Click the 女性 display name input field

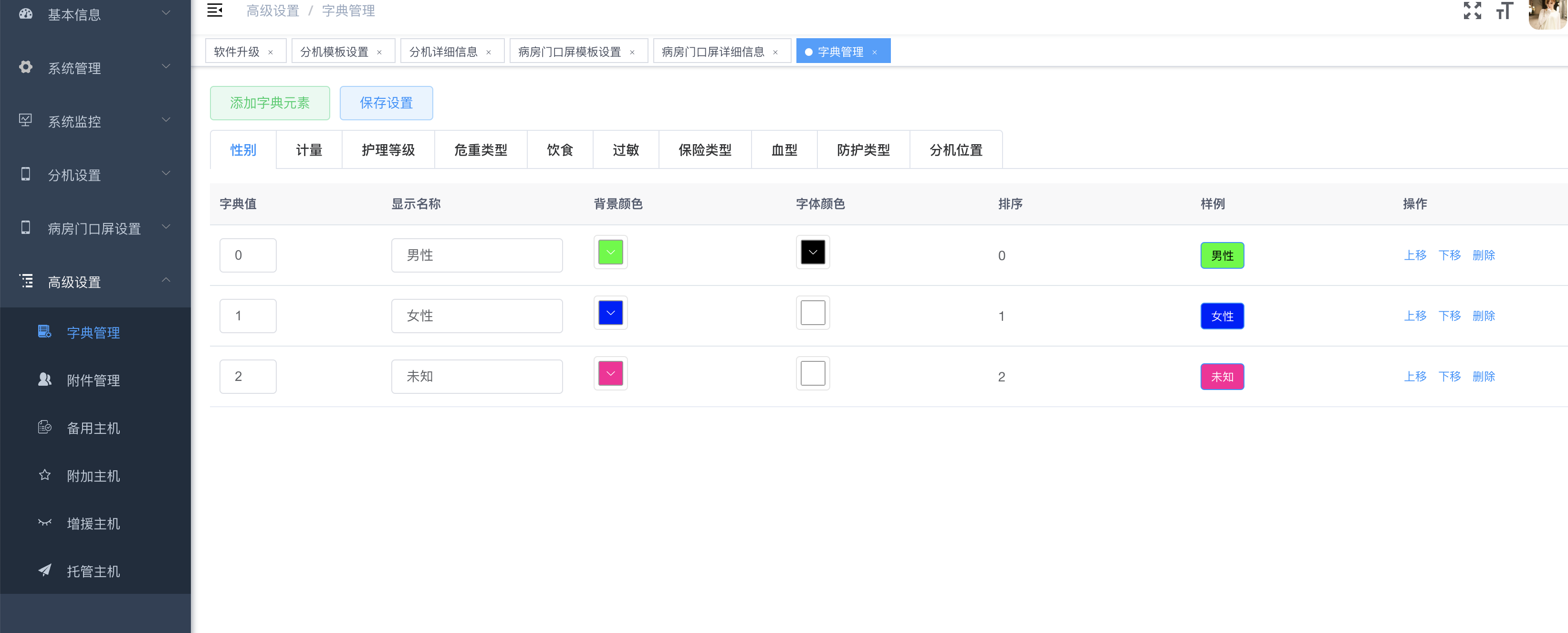[477, 316]
